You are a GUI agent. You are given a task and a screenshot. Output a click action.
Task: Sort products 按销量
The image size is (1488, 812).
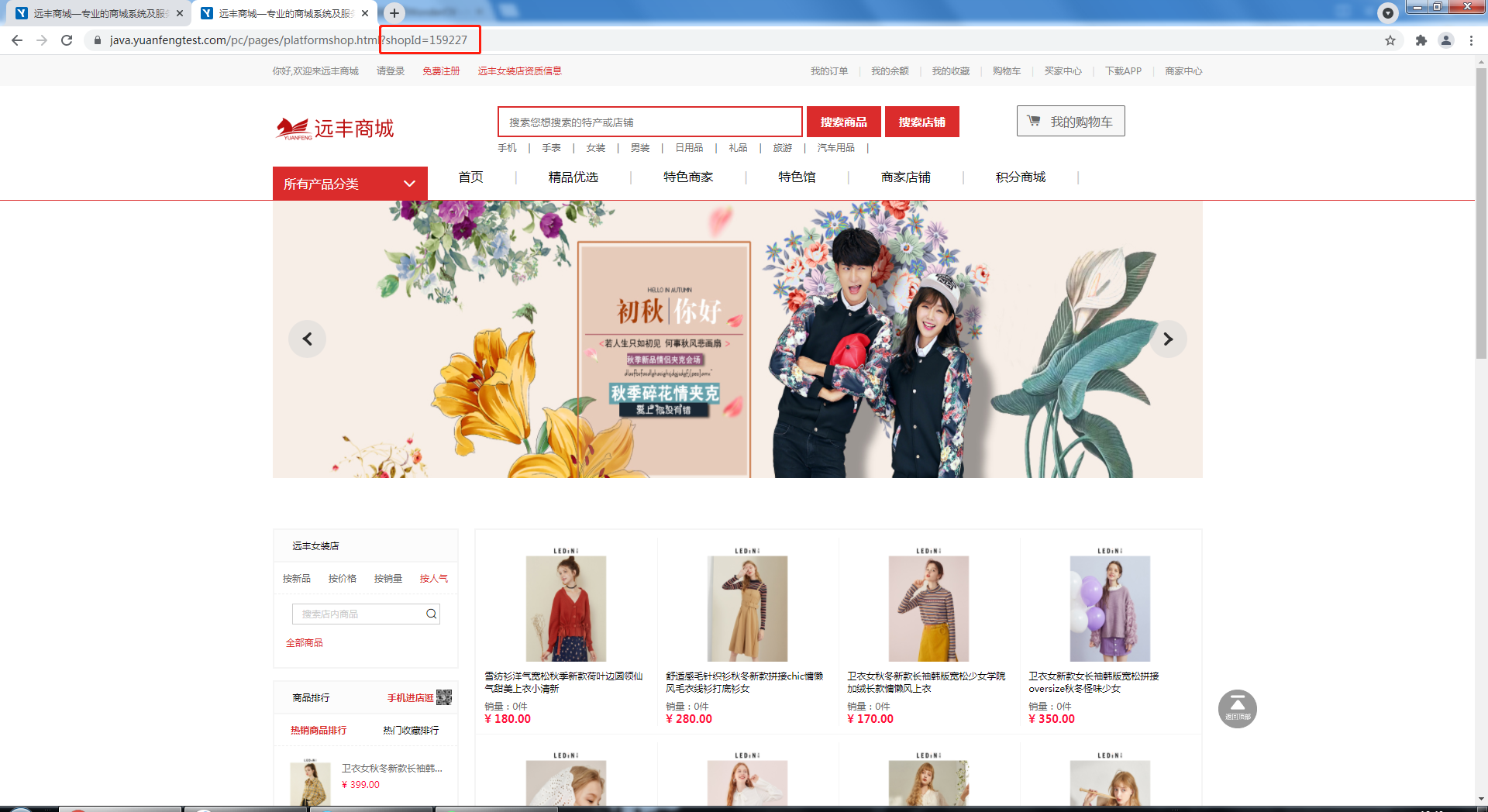(x=387, y=579)
